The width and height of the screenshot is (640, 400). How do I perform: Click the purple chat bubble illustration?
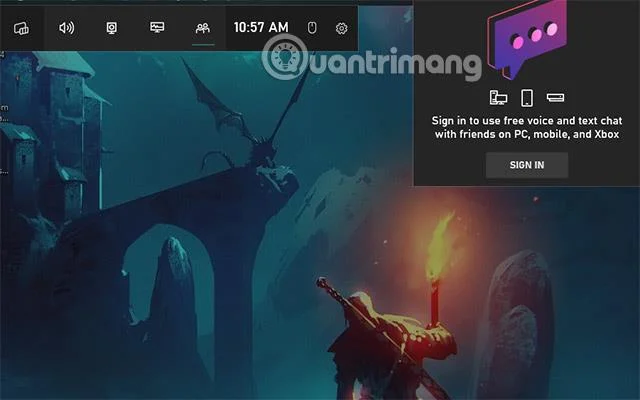(x=527, y=39)
